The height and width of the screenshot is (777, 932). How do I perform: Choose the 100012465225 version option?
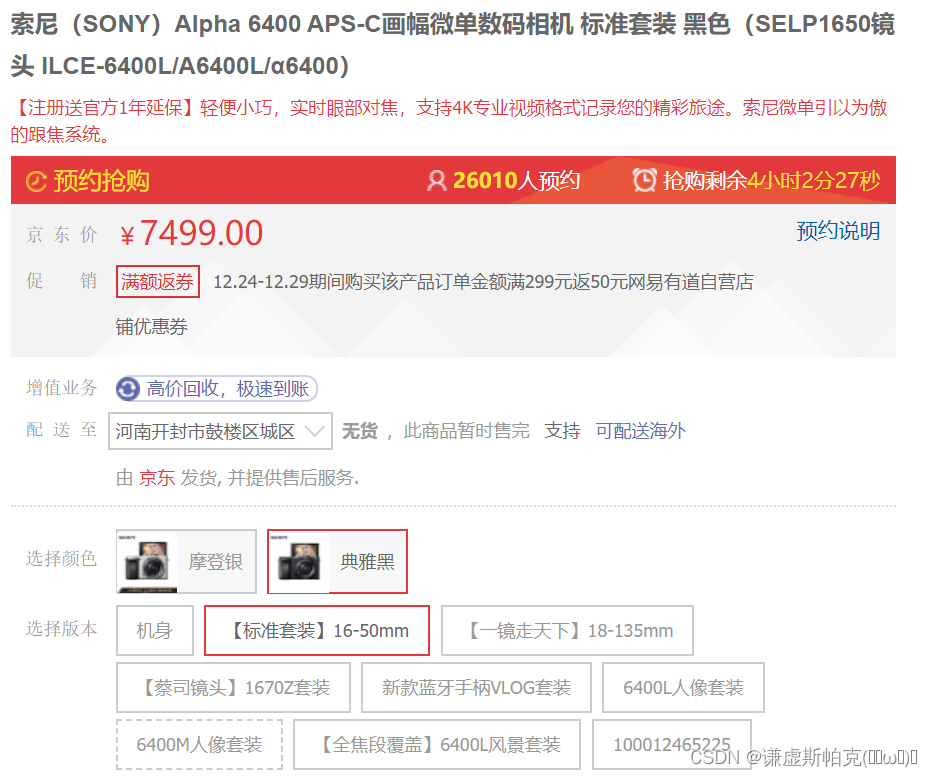[x=672, y=745]
